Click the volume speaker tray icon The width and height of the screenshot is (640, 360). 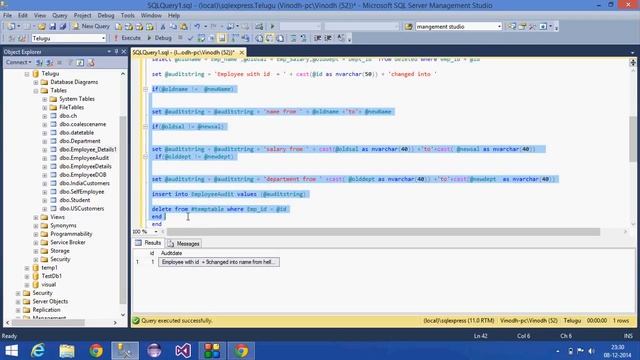pyautogui.click(x=591, y=351)
